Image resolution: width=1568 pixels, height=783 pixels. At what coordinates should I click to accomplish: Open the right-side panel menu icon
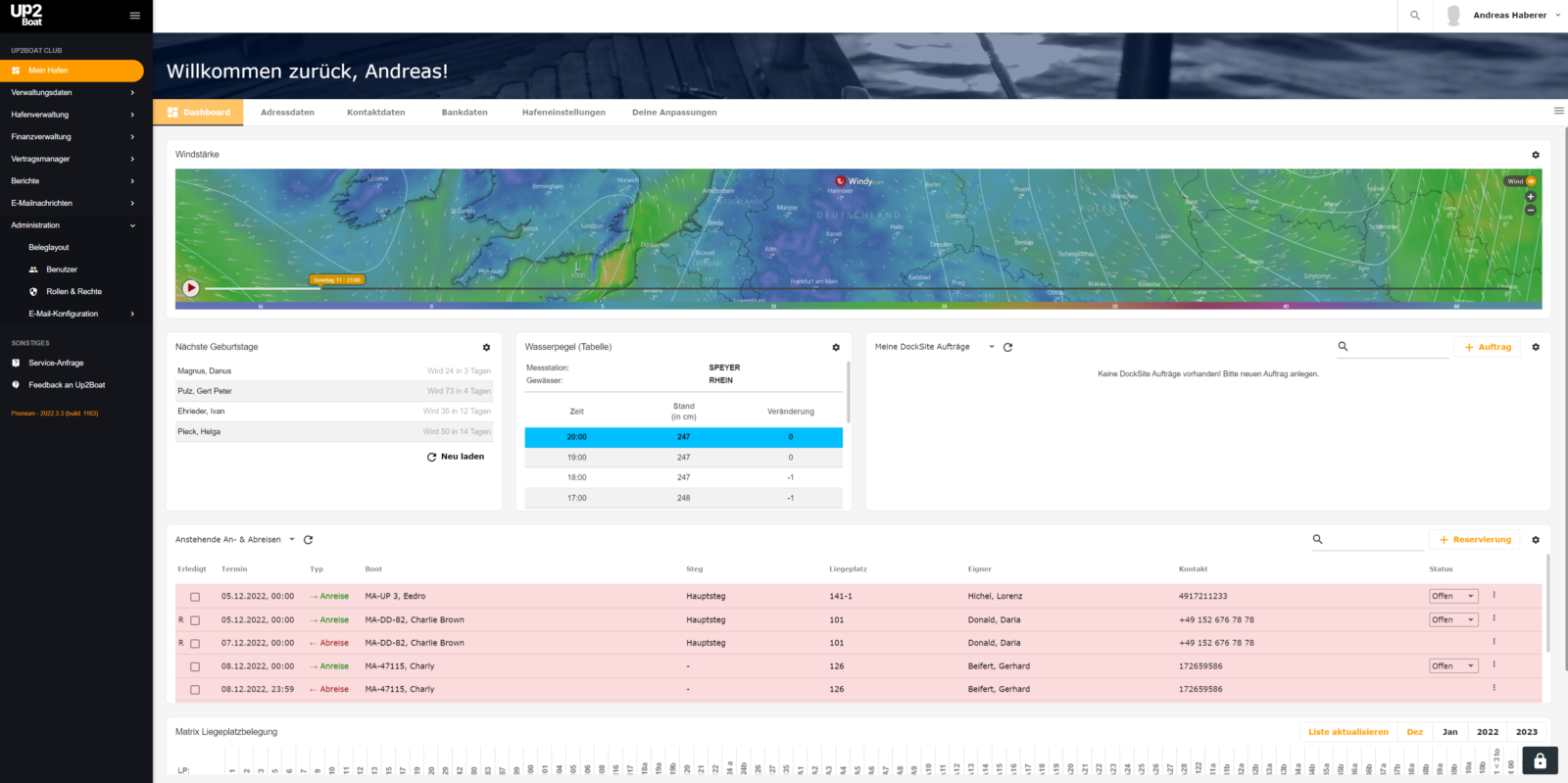(x=1559, y=111)
